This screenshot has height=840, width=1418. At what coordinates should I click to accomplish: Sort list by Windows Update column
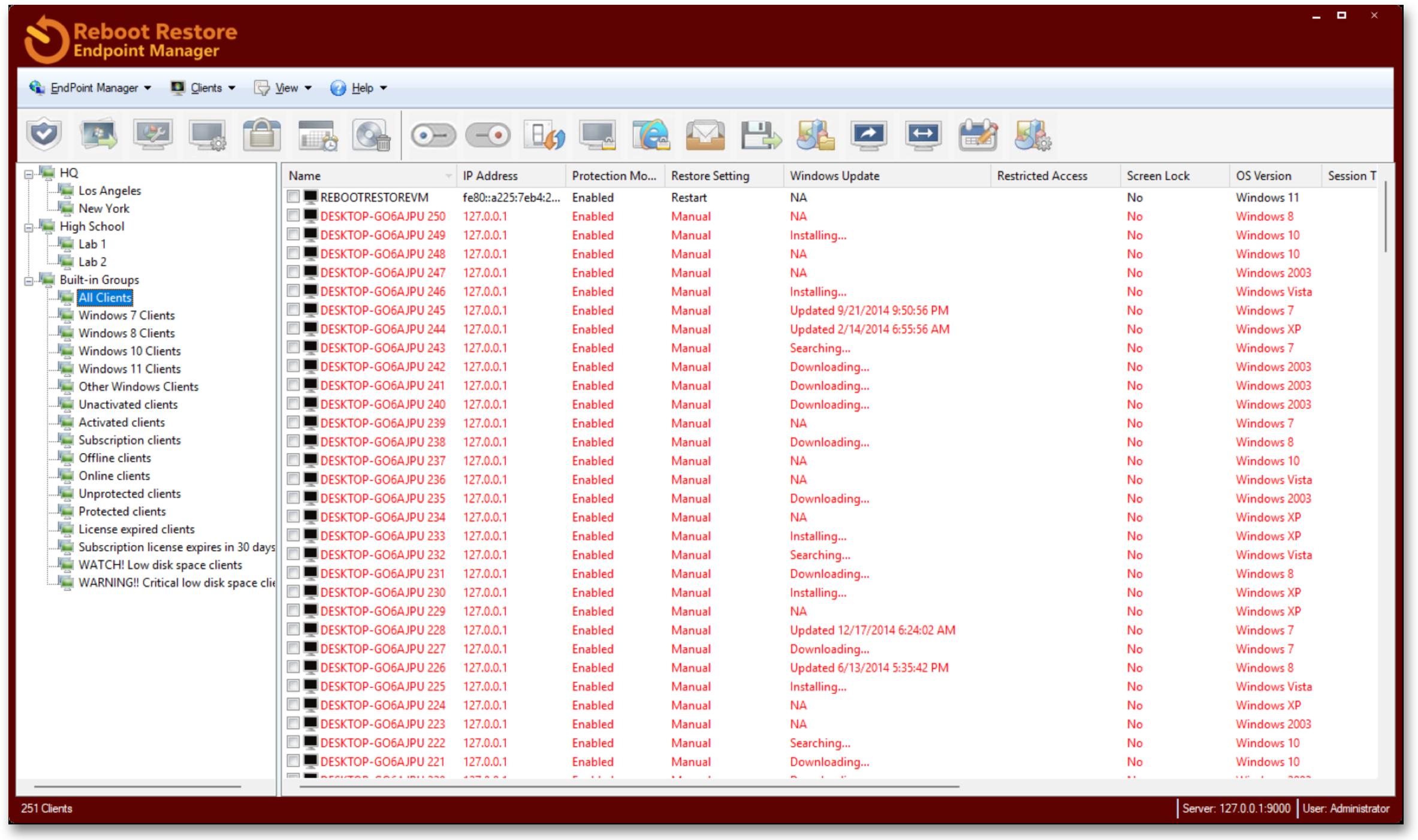click(834, 176)
